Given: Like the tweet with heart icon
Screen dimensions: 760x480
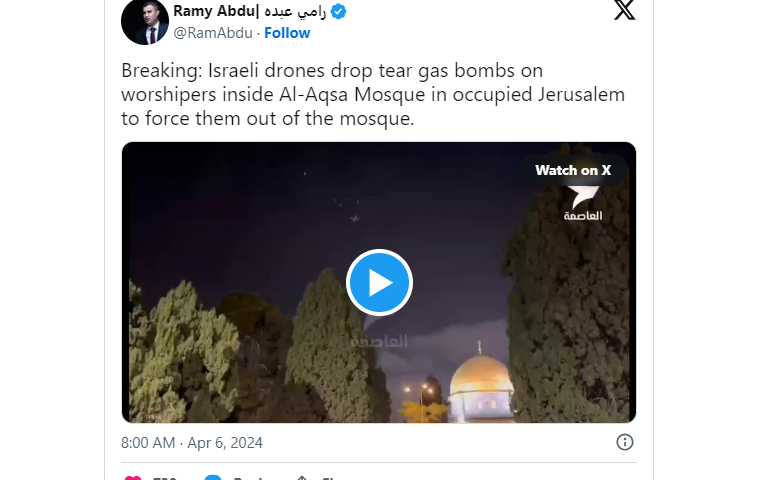Looking at the screenshot, I should click(x=133, y=478).
